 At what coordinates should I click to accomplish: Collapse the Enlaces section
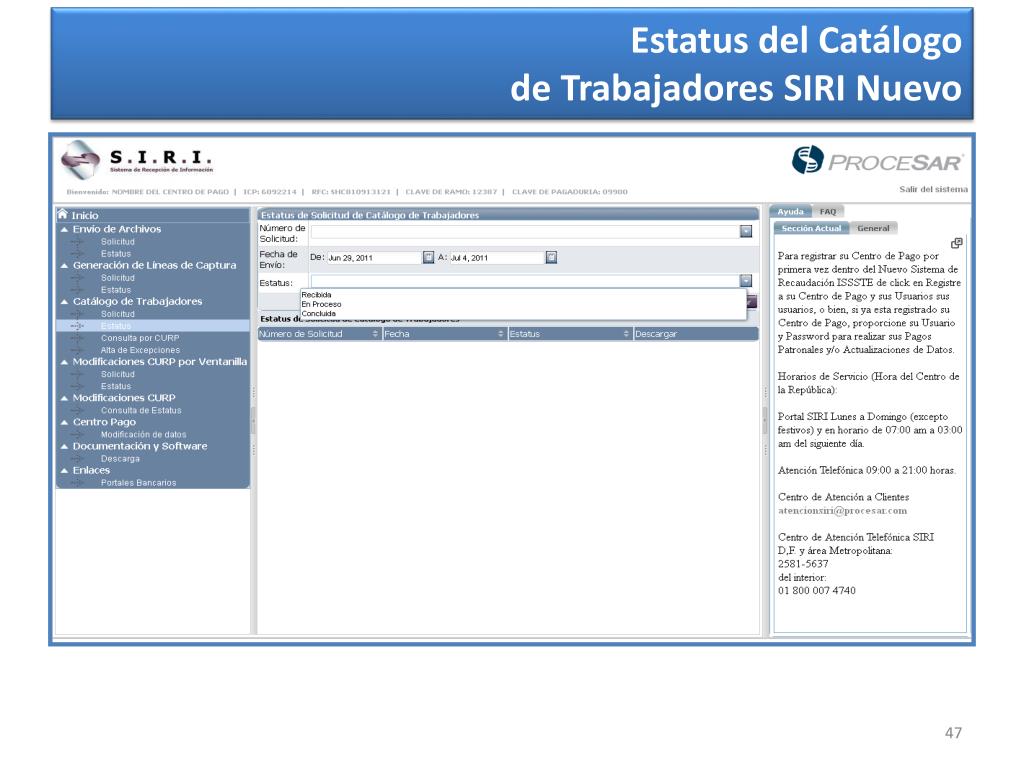pos(64,471)
